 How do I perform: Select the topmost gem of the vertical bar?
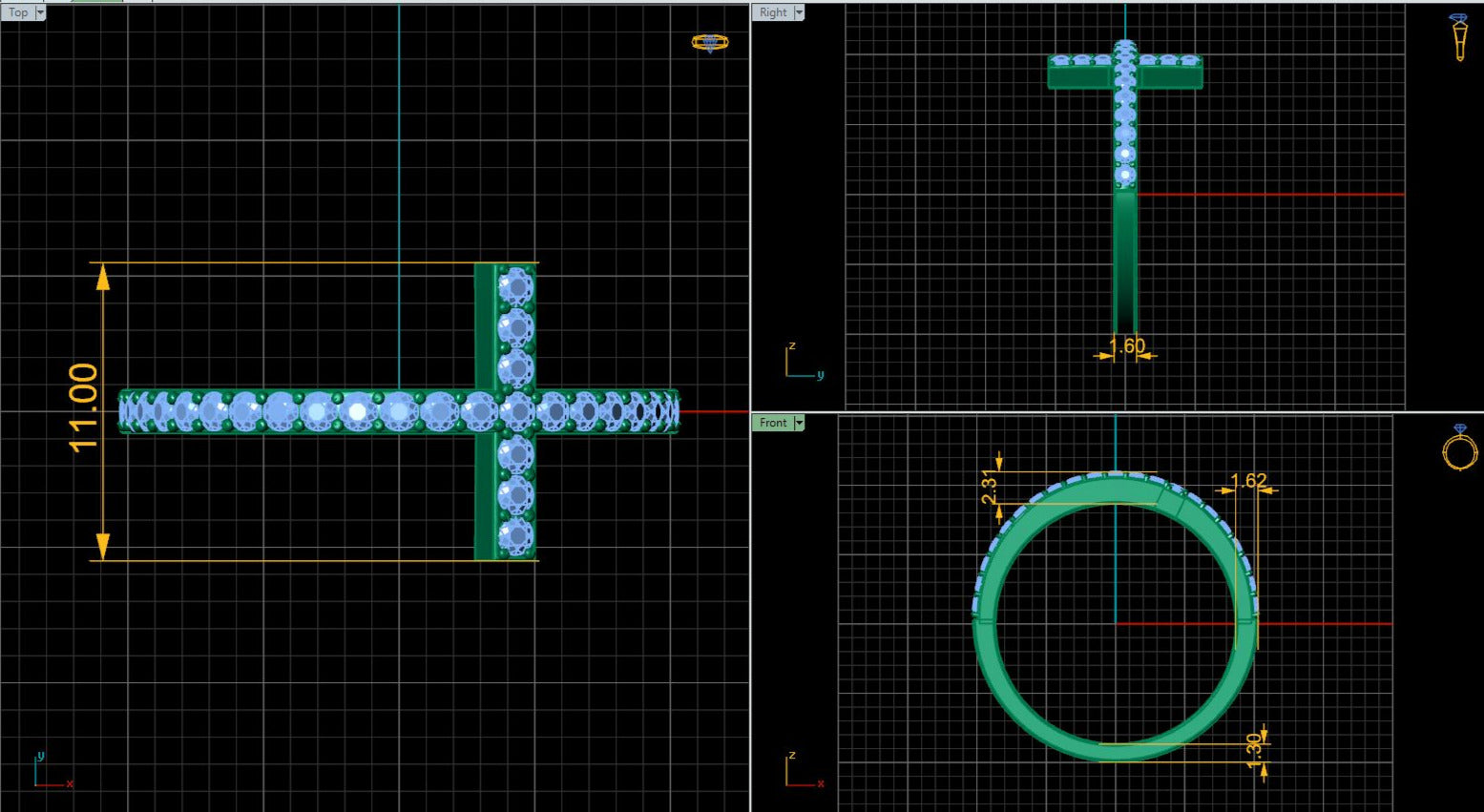516,285
